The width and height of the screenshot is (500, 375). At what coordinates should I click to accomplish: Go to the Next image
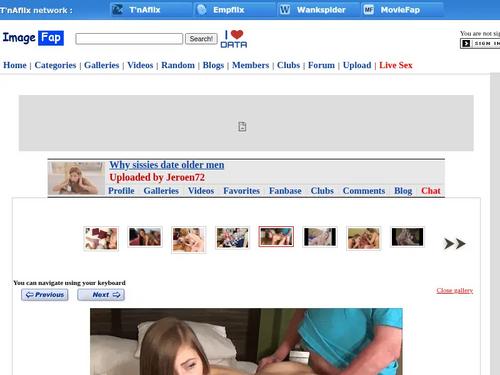(101, 295)
